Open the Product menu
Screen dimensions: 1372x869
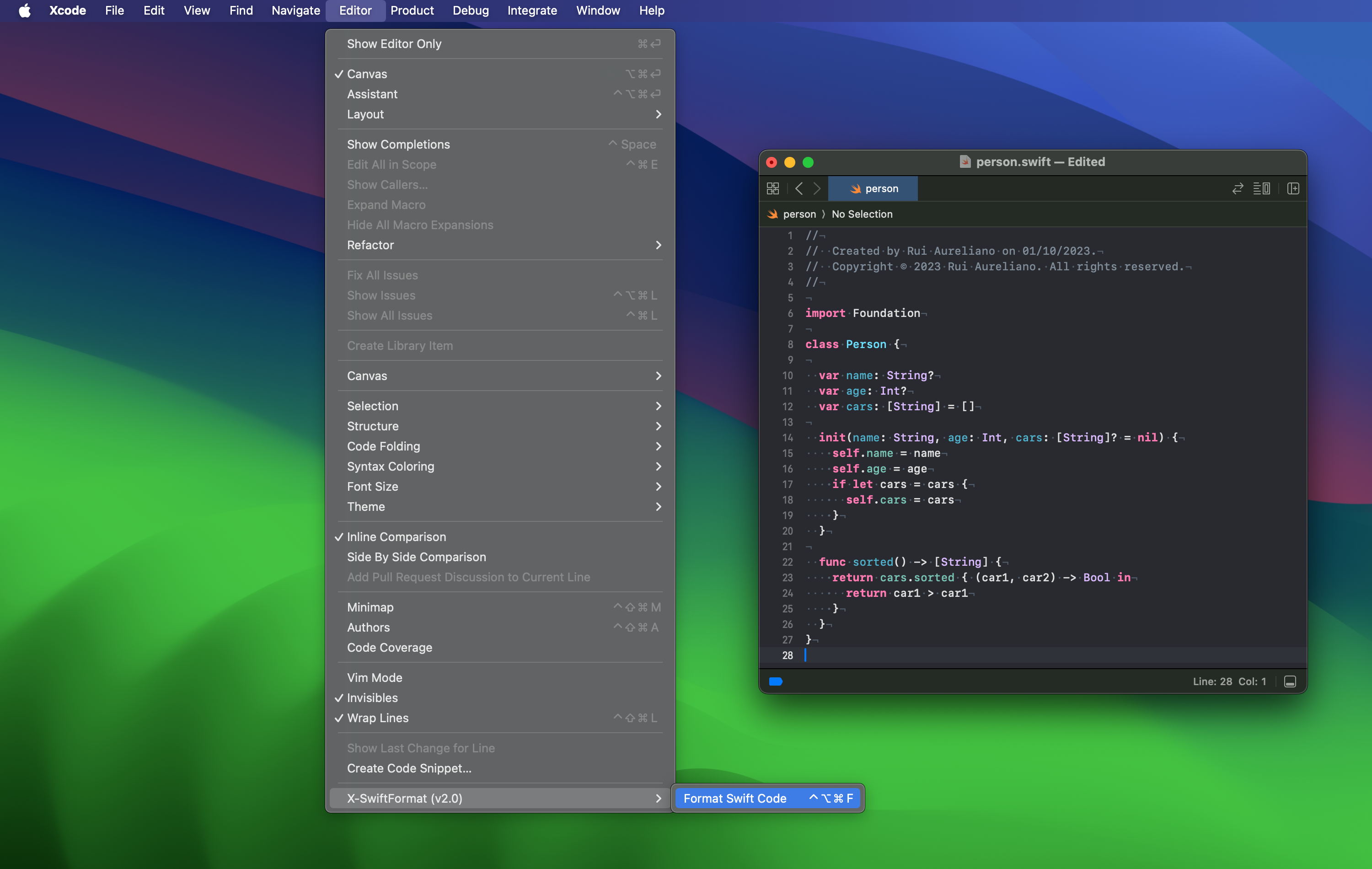(x=412, y=10)
